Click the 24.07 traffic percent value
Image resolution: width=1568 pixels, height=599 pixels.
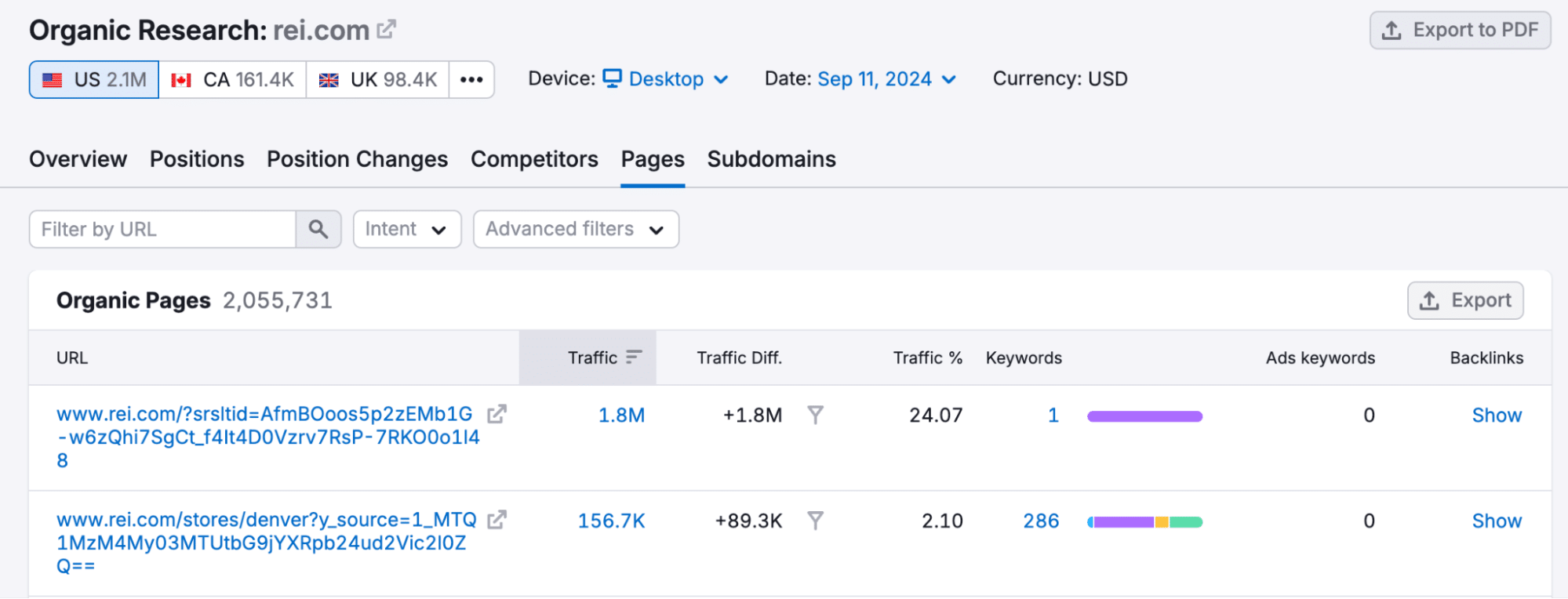(x=936, y=416)
